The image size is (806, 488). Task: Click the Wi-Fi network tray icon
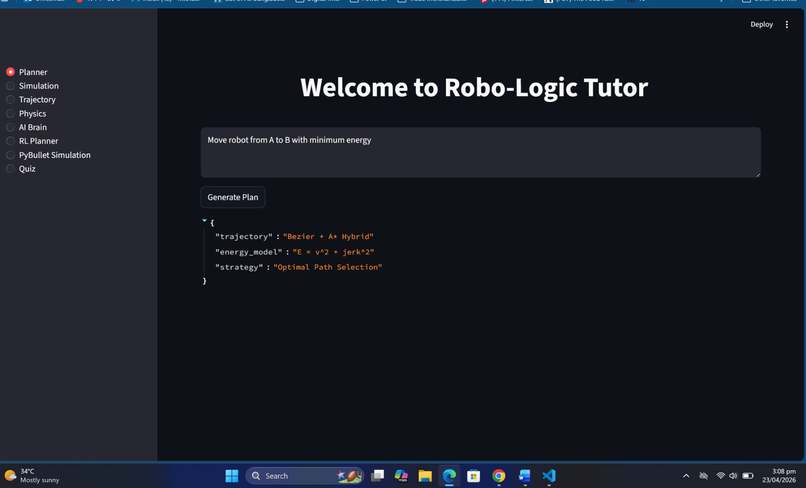click(721, 476)
